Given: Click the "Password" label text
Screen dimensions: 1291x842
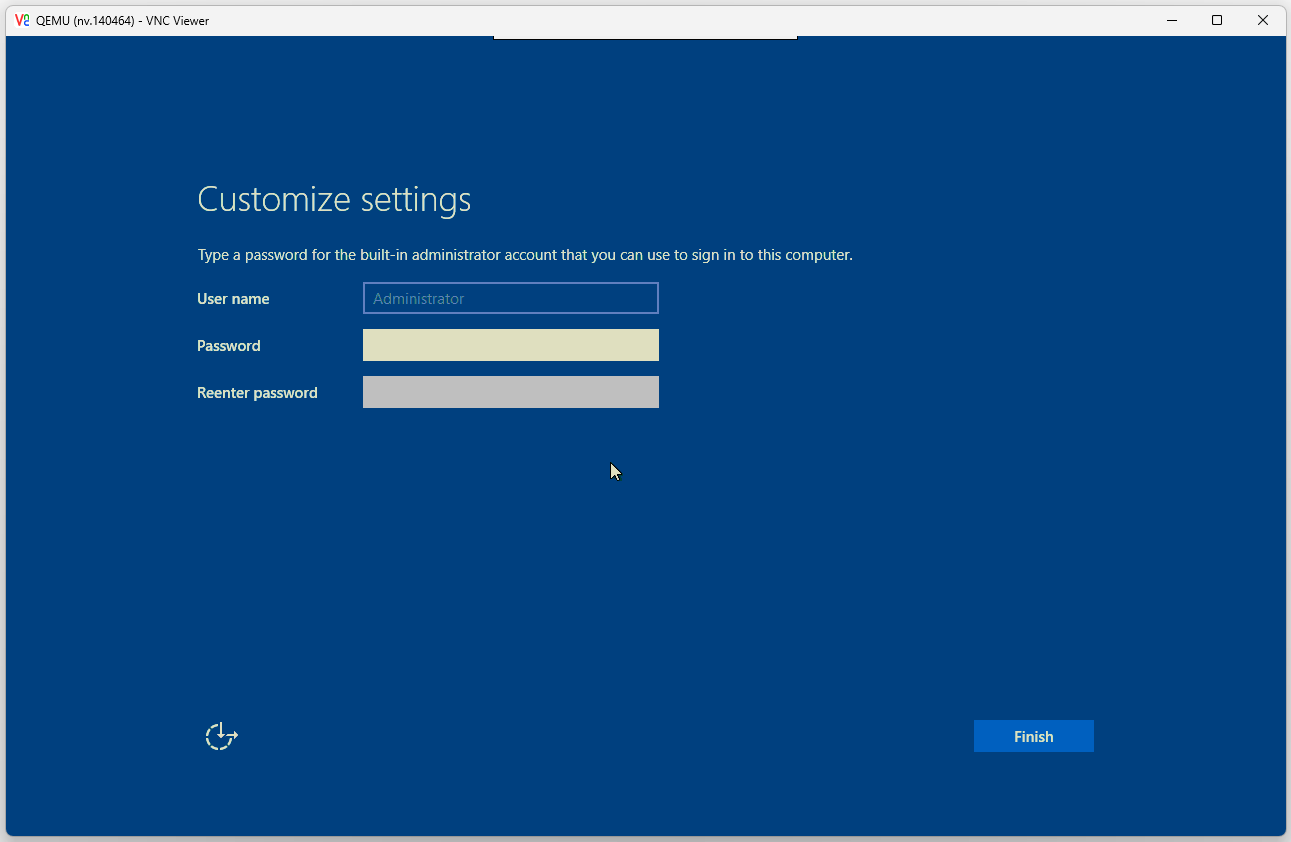Looking at the screenshot, I should [228, 346].
